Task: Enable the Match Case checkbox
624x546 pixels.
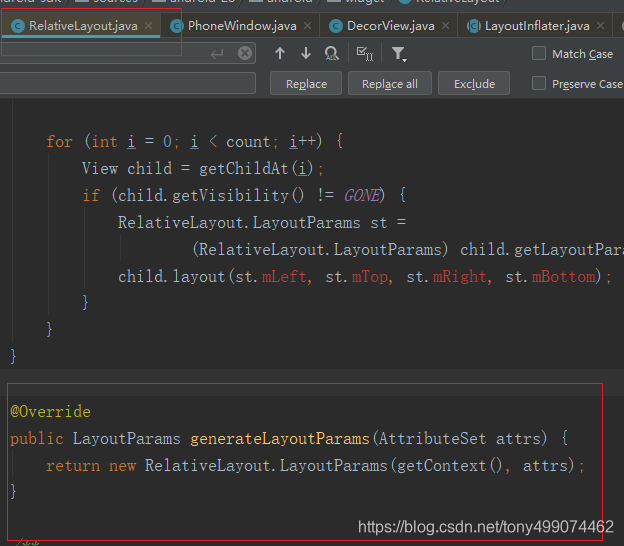Action: [x=539, y=53]
